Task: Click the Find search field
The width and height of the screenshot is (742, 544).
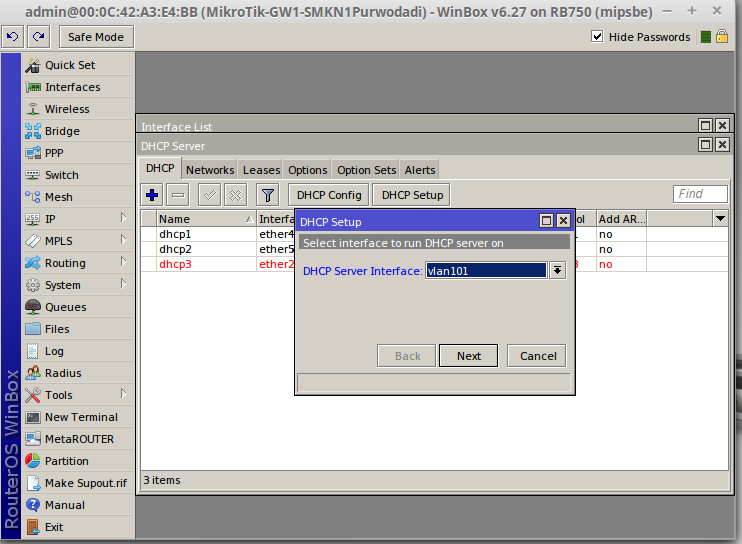Action: point(700,194)
